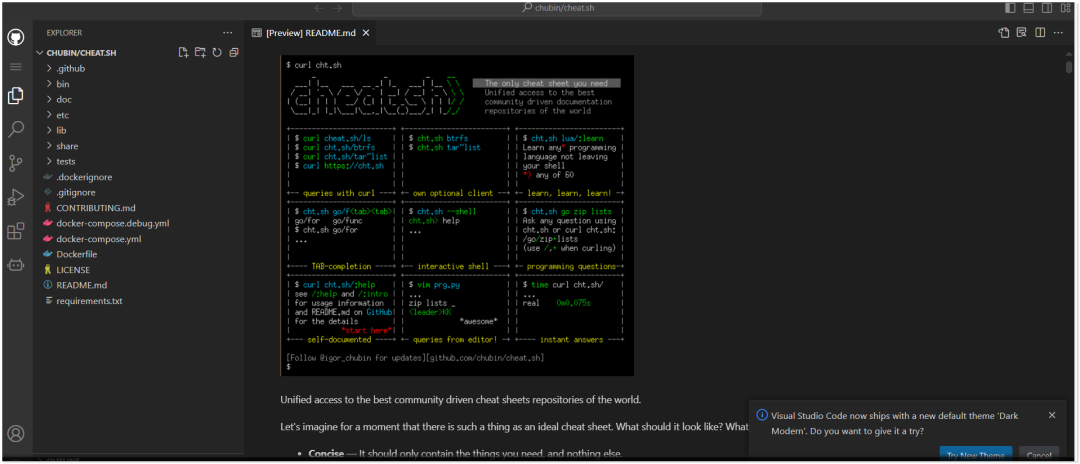Open editor more actions ellipsis
This screenshot has width=1080, height=464.
pyautogui.click(x=1059, y=32)
